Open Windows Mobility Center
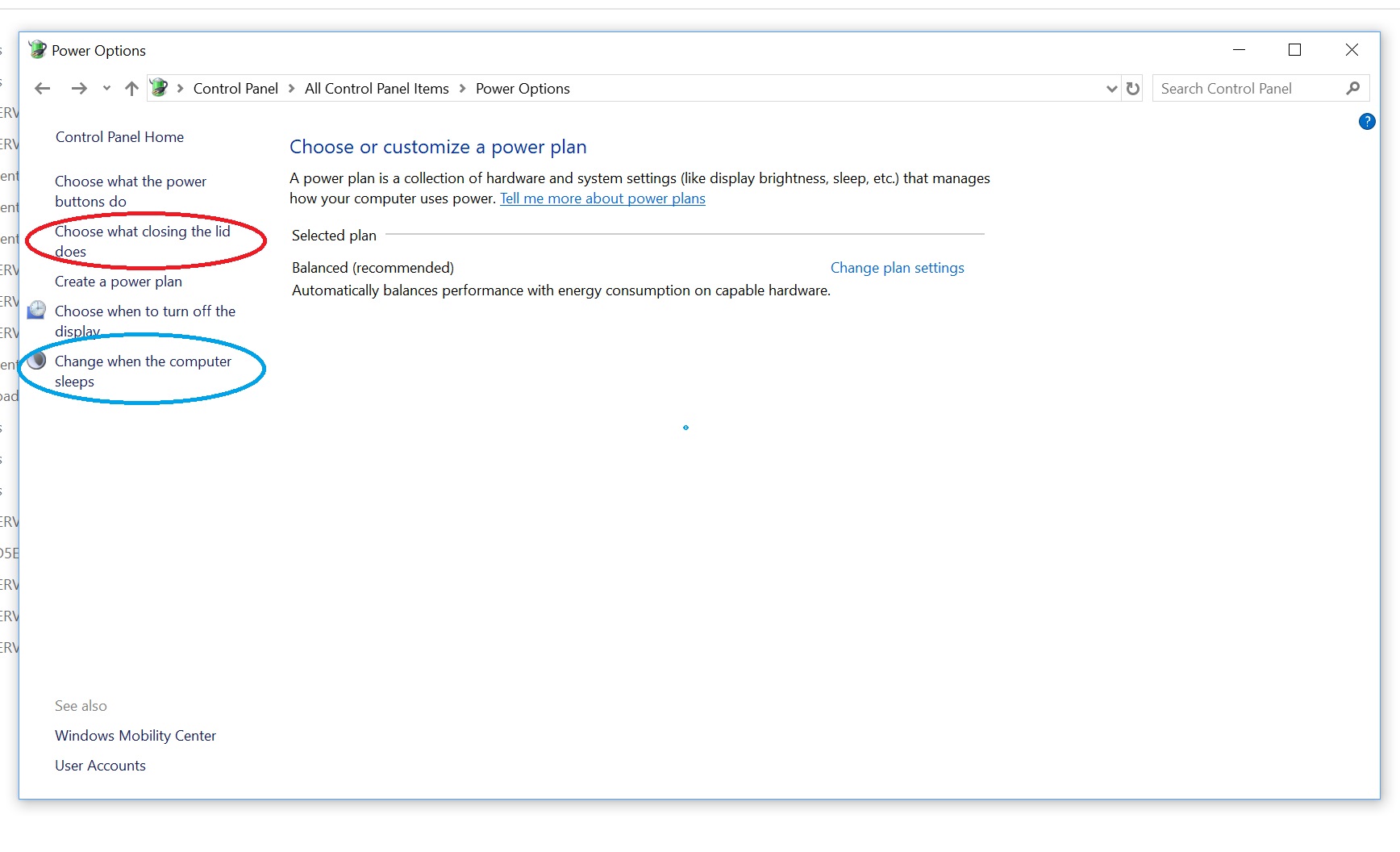 click(135, 735)
